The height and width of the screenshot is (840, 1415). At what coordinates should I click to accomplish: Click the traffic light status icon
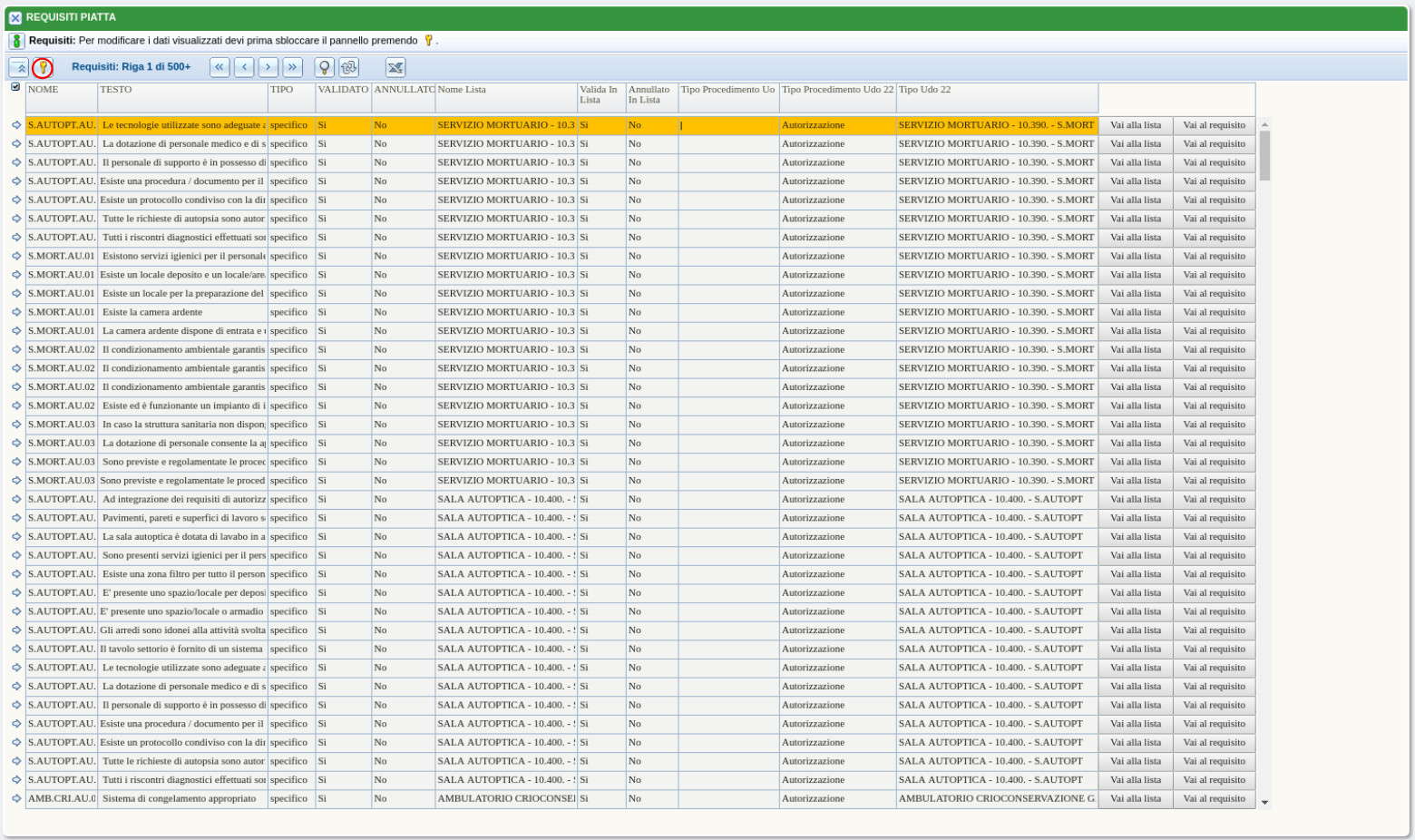click(x=16, y=41)
